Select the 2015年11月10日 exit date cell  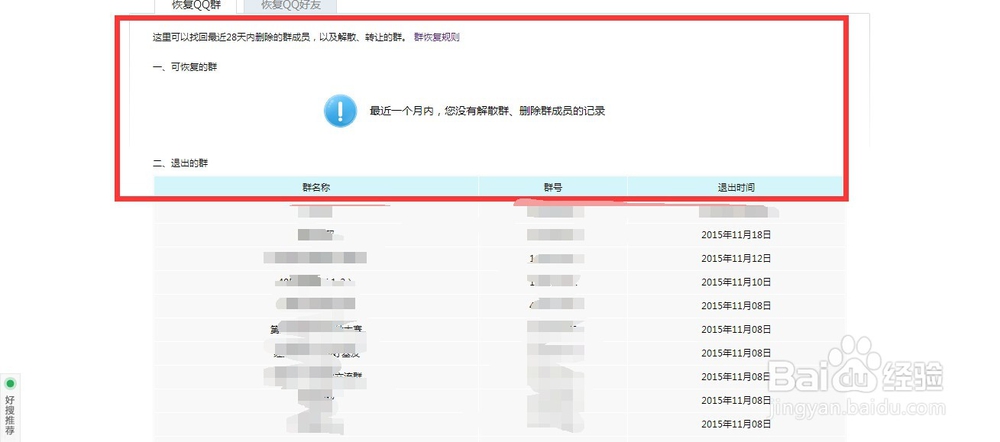(736, 282)
